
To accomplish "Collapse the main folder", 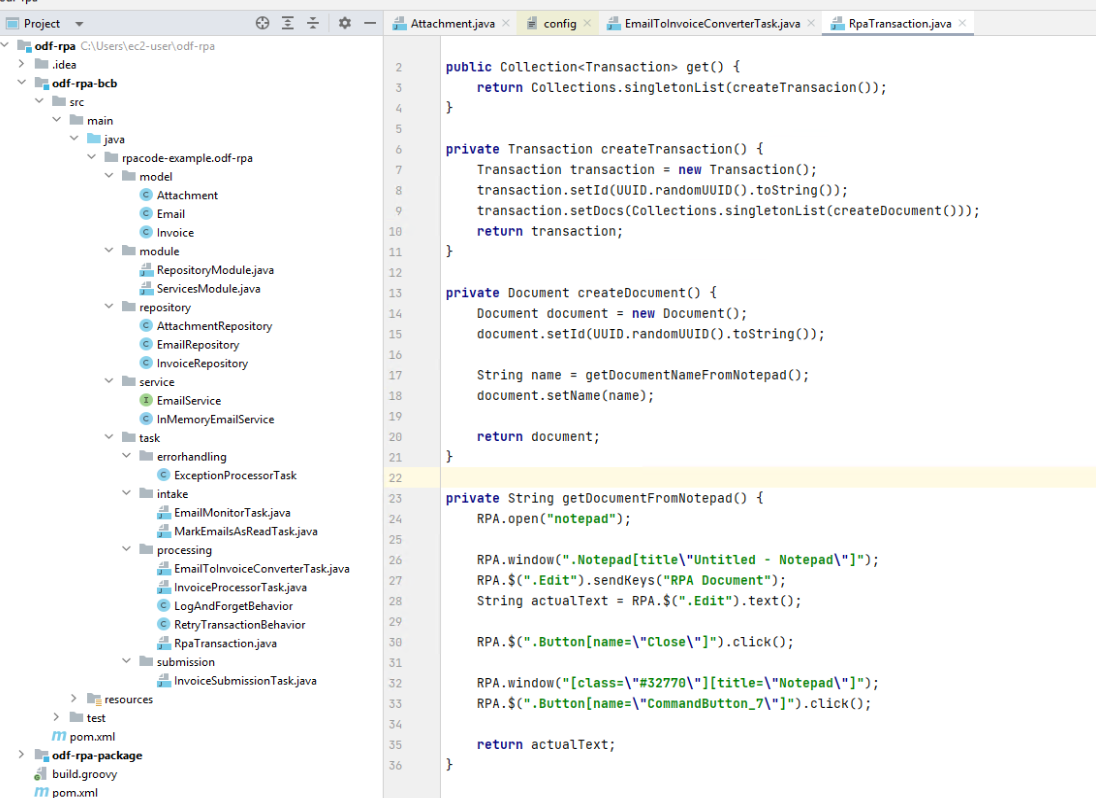I will coord(57,119).
